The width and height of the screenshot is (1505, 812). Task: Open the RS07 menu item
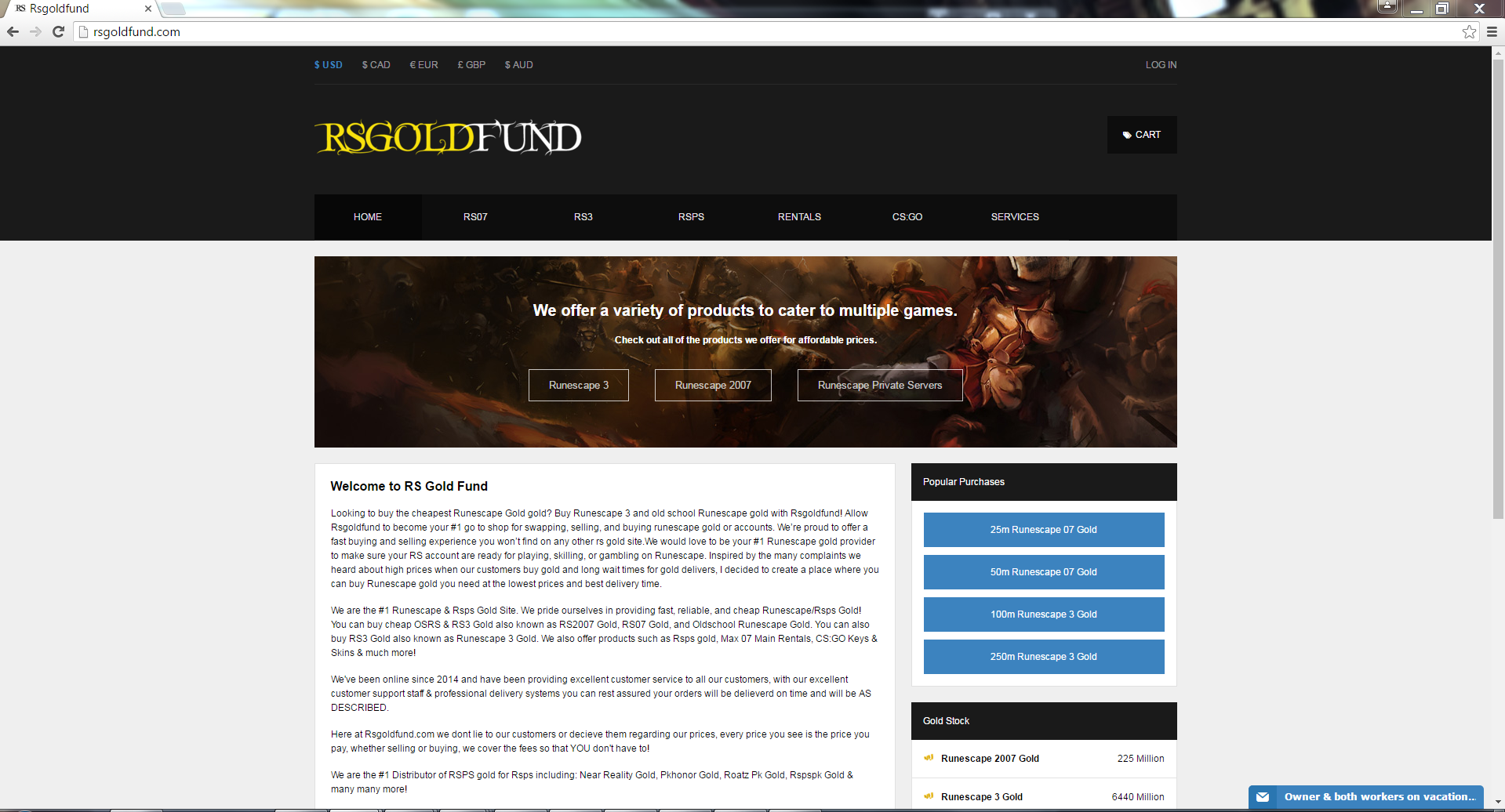tap(475, 217)
